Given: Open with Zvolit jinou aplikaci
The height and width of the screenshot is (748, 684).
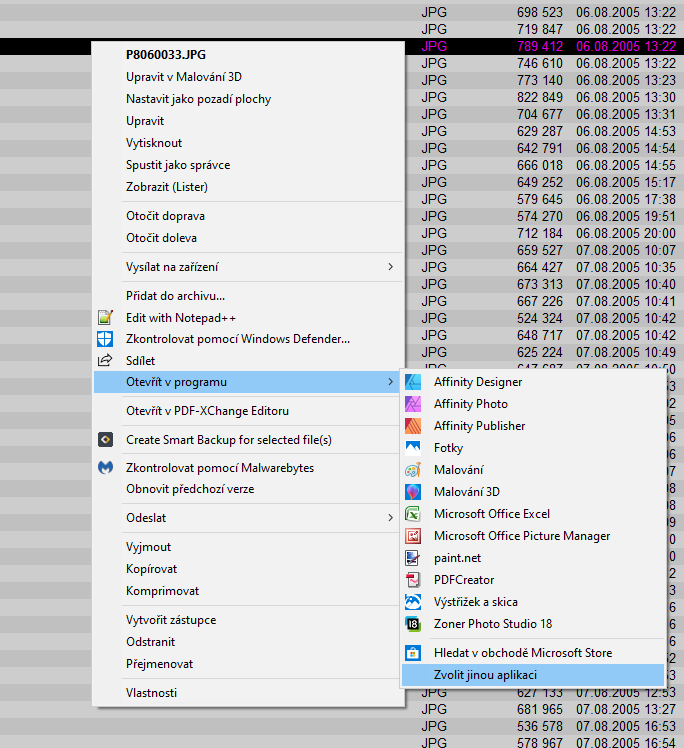Looking at the screenshot, I should click(x=533, y=675).
